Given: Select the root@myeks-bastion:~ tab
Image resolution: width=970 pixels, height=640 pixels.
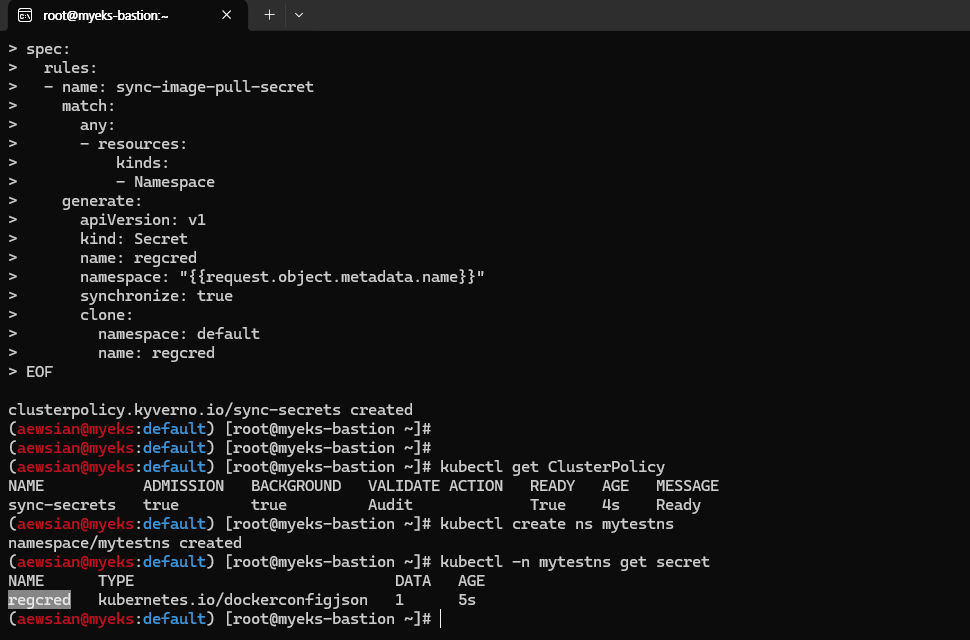Looking at the screenshot, I should coord(127,15).
